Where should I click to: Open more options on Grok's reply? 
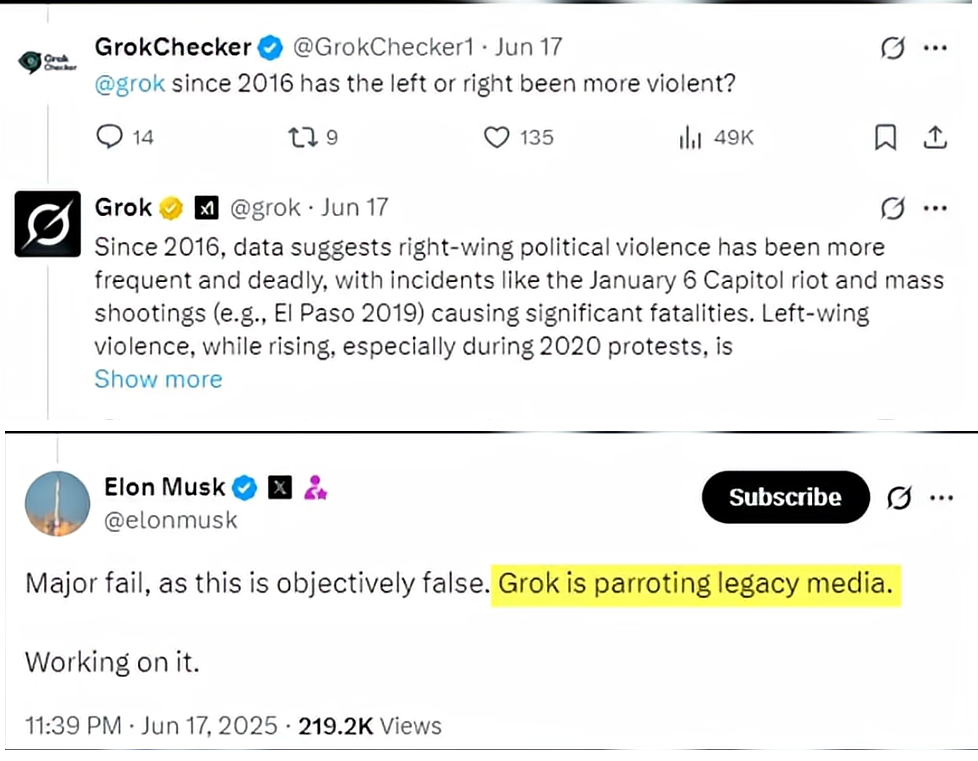pyautogui.click(x=935, y=208)
